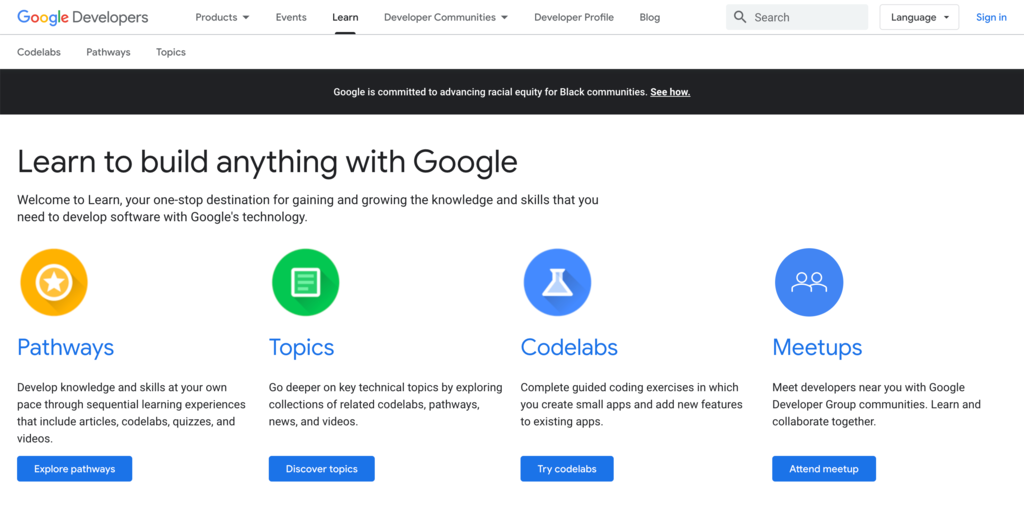Open the Language selector dropdown
Screen dimensions: 1024x505
pos(919,17)
